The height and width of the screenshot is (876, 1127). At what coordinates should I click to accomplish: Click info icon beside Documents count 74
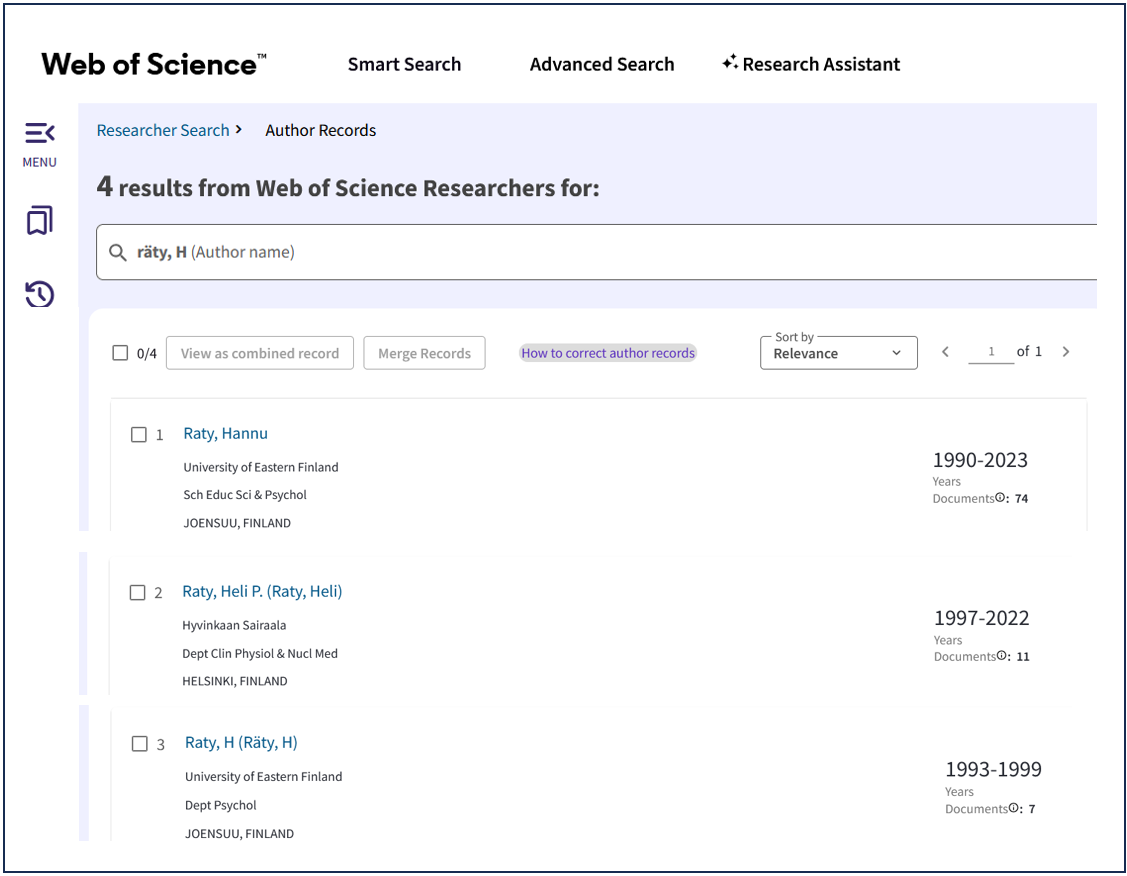pyautogui.click(x=1000, y=497)
